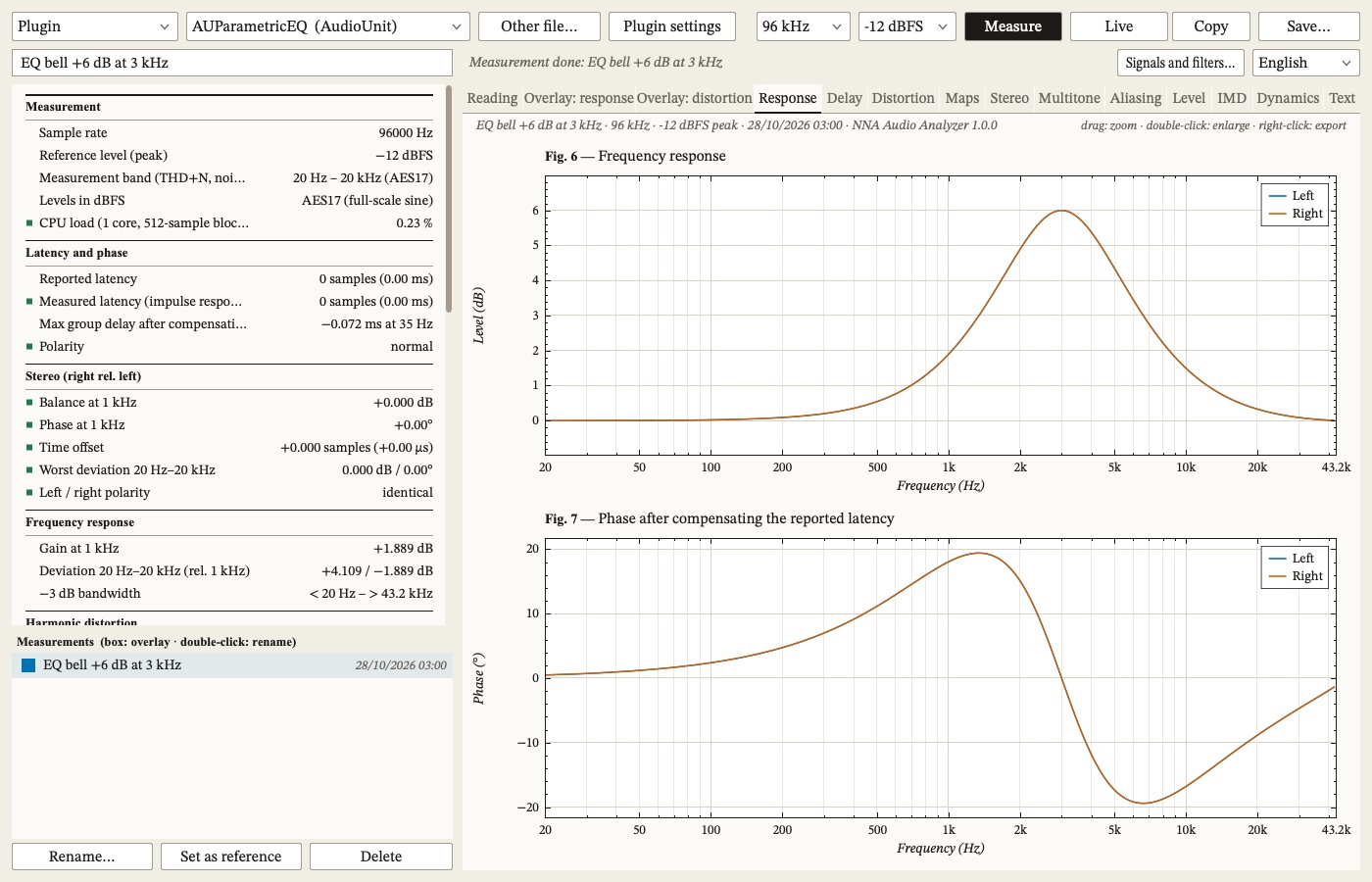Select the Response tab

(788, 98)
